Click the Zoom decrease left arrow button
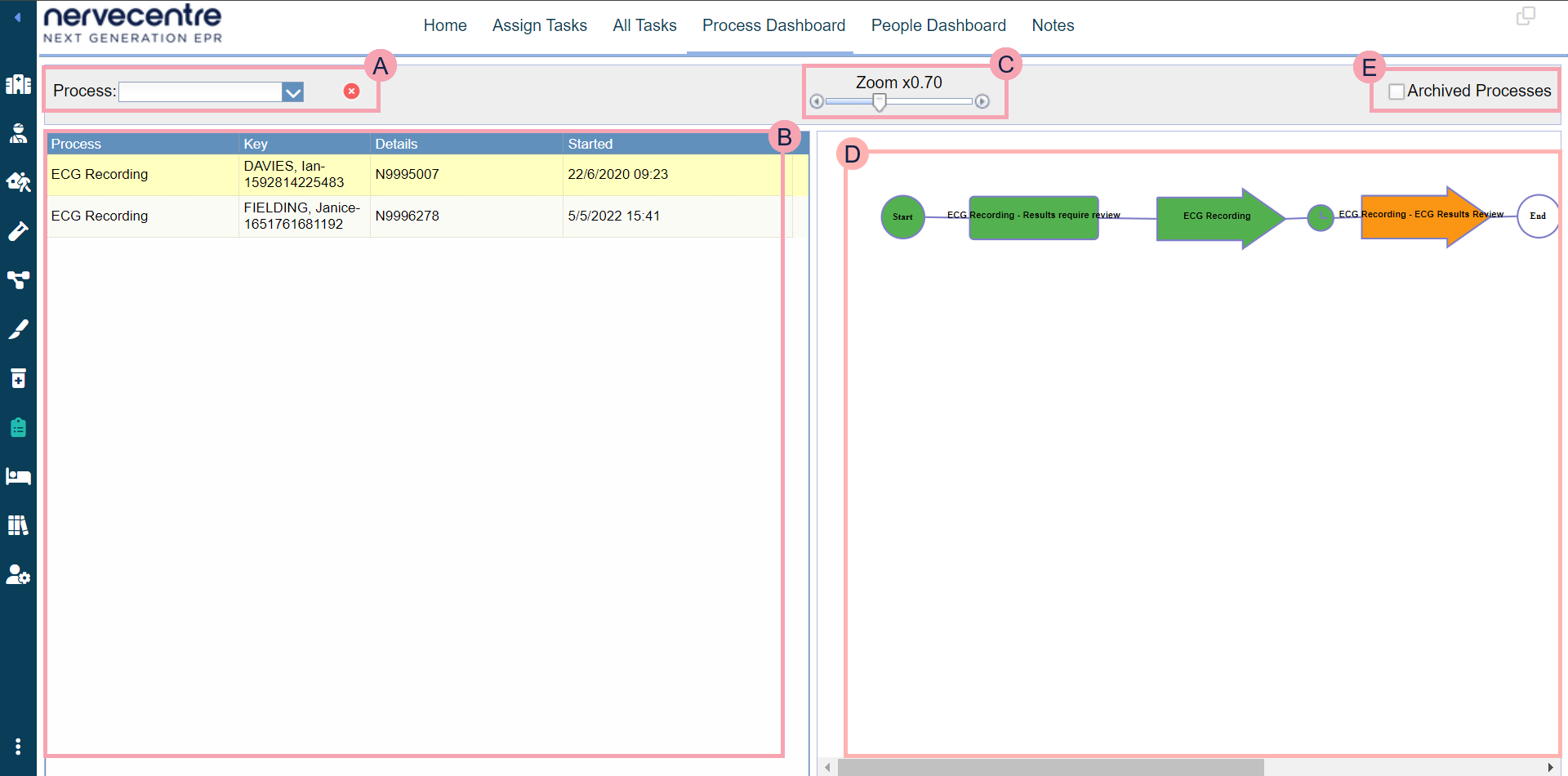The height and width of the screenshot is (776, 1568). coord(817,101)
